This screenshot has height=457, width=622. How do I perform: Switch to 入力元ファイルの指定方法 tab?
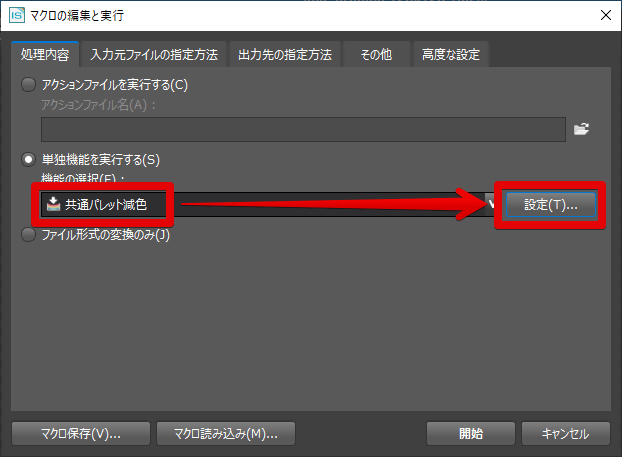[154, 55]
